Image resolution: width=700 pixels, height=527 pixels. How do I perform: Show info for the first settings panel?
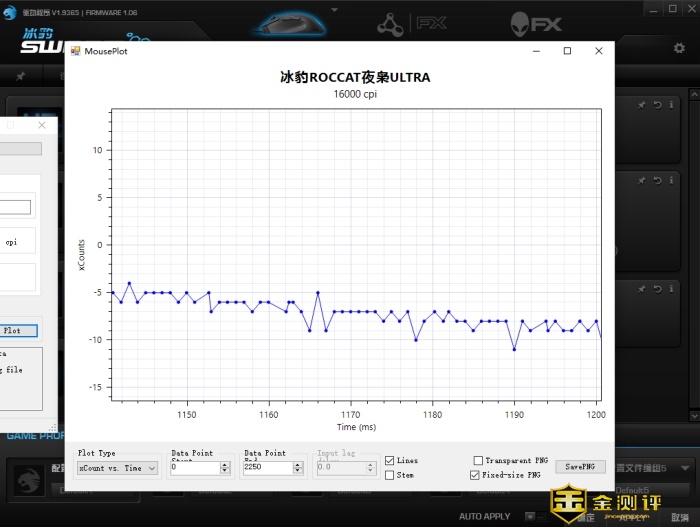[x=671, y=105]
